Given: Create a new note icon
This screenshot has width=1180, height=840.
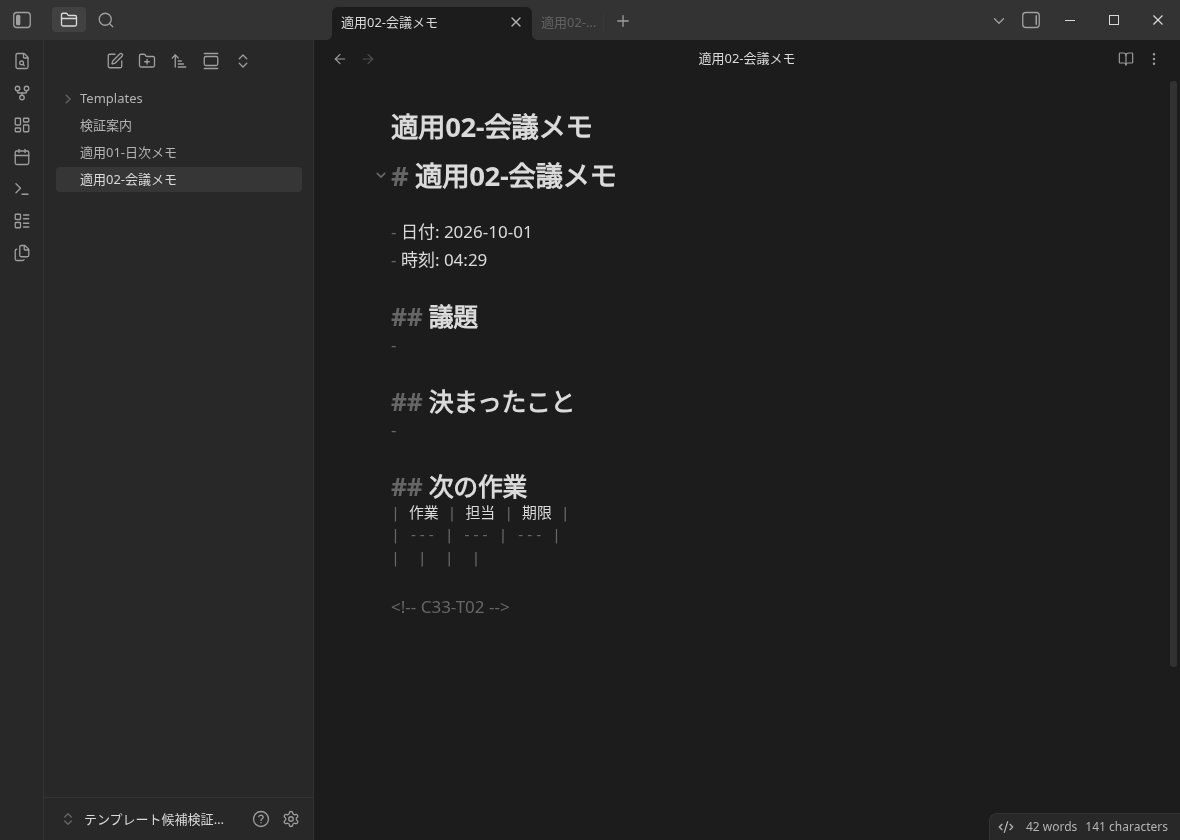Looking at the screenshot, I should tap(115, 61).
